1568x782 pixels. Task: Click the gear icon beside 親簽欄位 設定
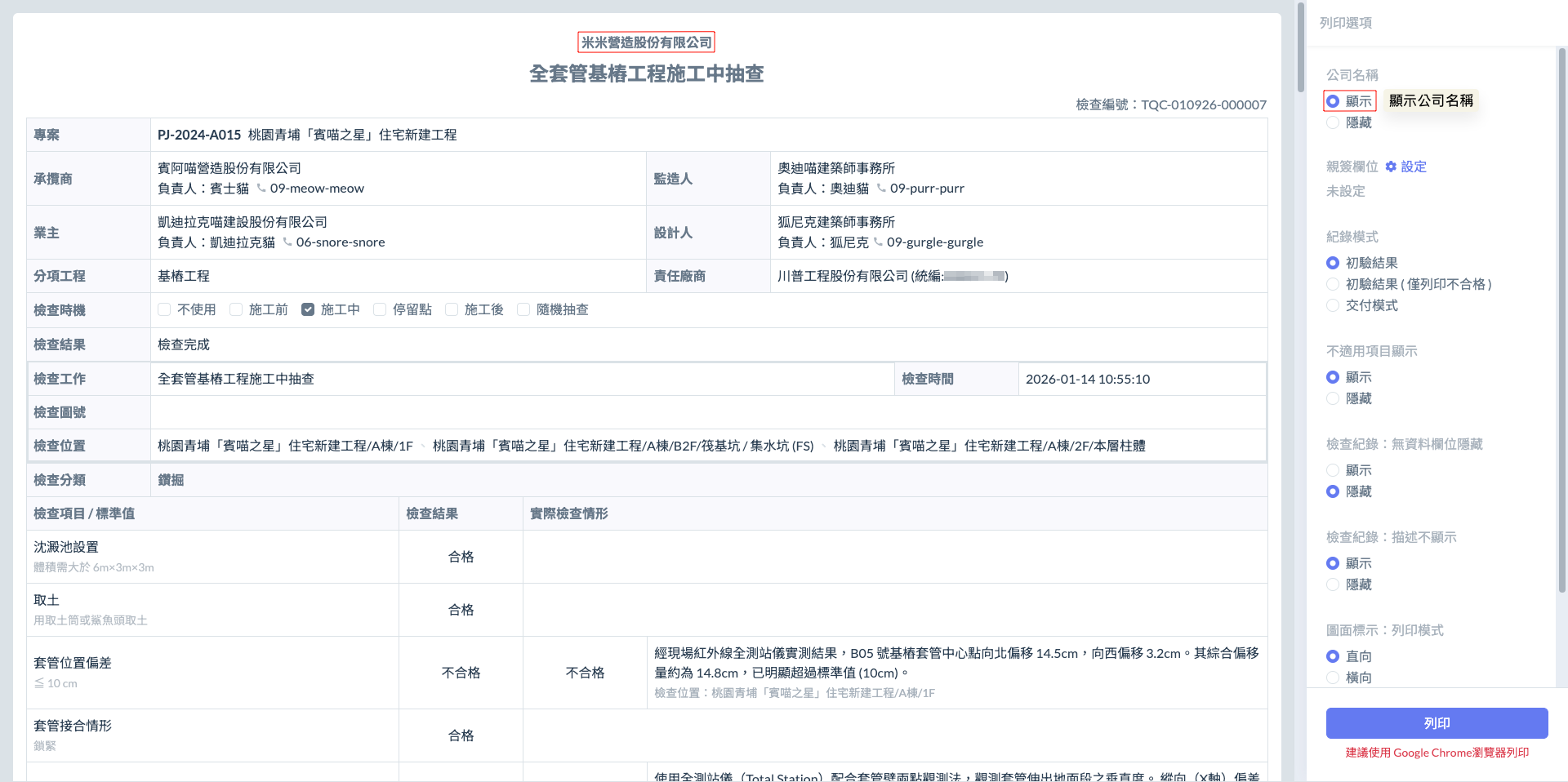[x=1391, y=167]
